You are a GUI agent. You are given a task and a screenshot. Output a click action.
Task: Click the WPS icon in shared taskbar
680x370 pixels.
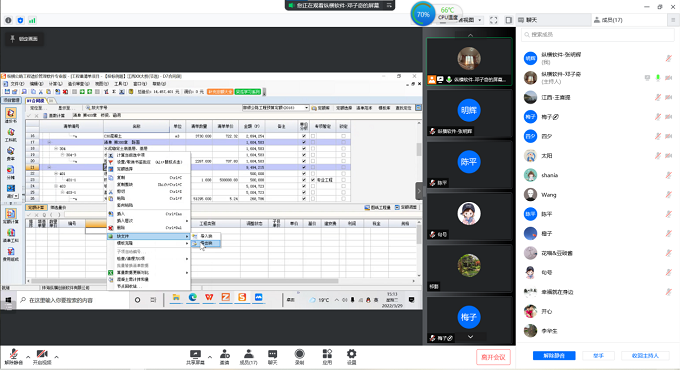click(209, 297)
